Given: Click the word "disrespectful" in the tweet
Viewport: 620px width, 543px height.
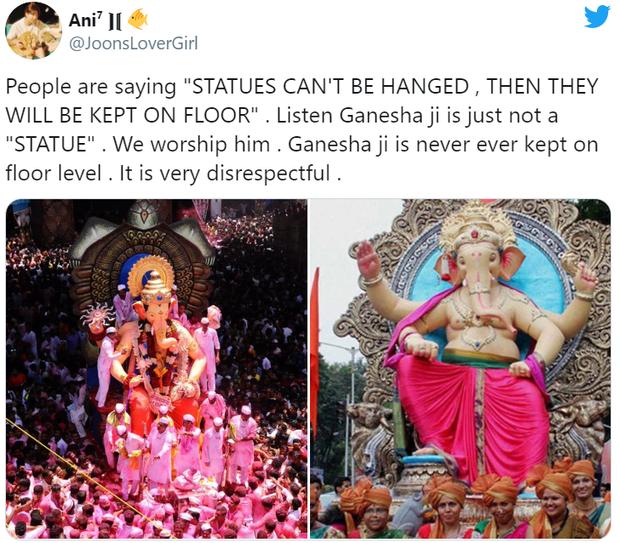Looking at the screenshot, I should coord(268,173).
